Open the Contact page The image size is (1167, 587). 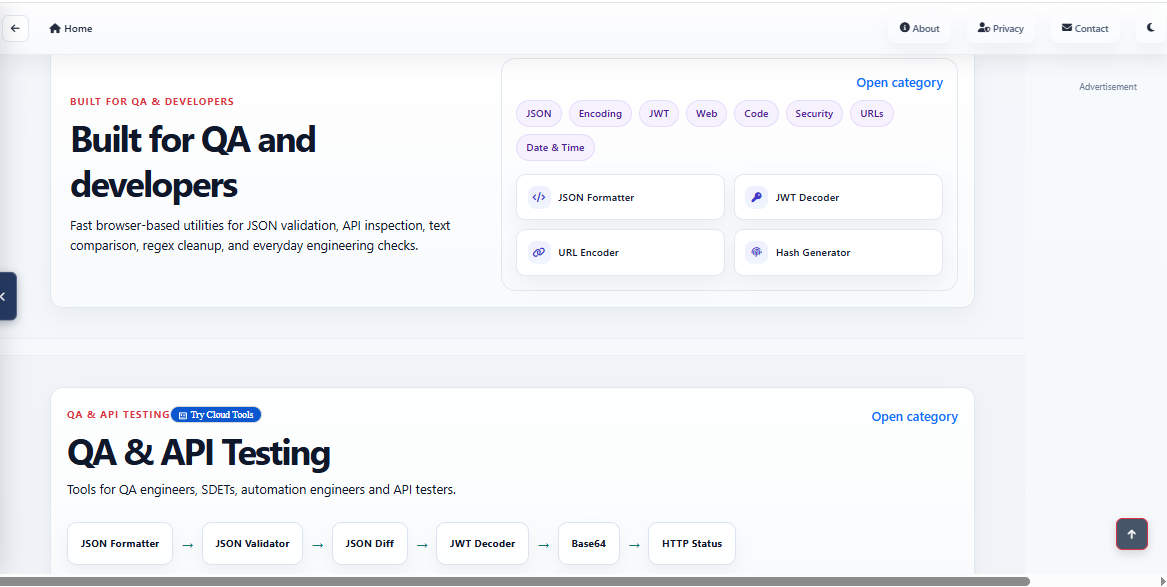[x=1084, y=28]
